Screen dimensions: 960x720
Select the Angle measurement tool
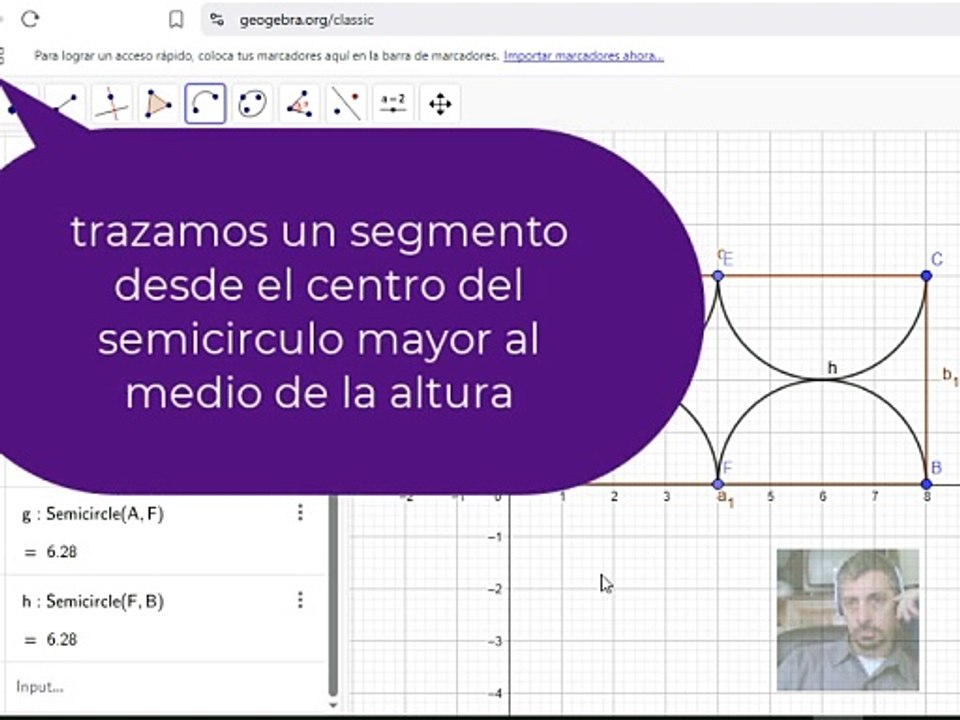click(299, 103)
